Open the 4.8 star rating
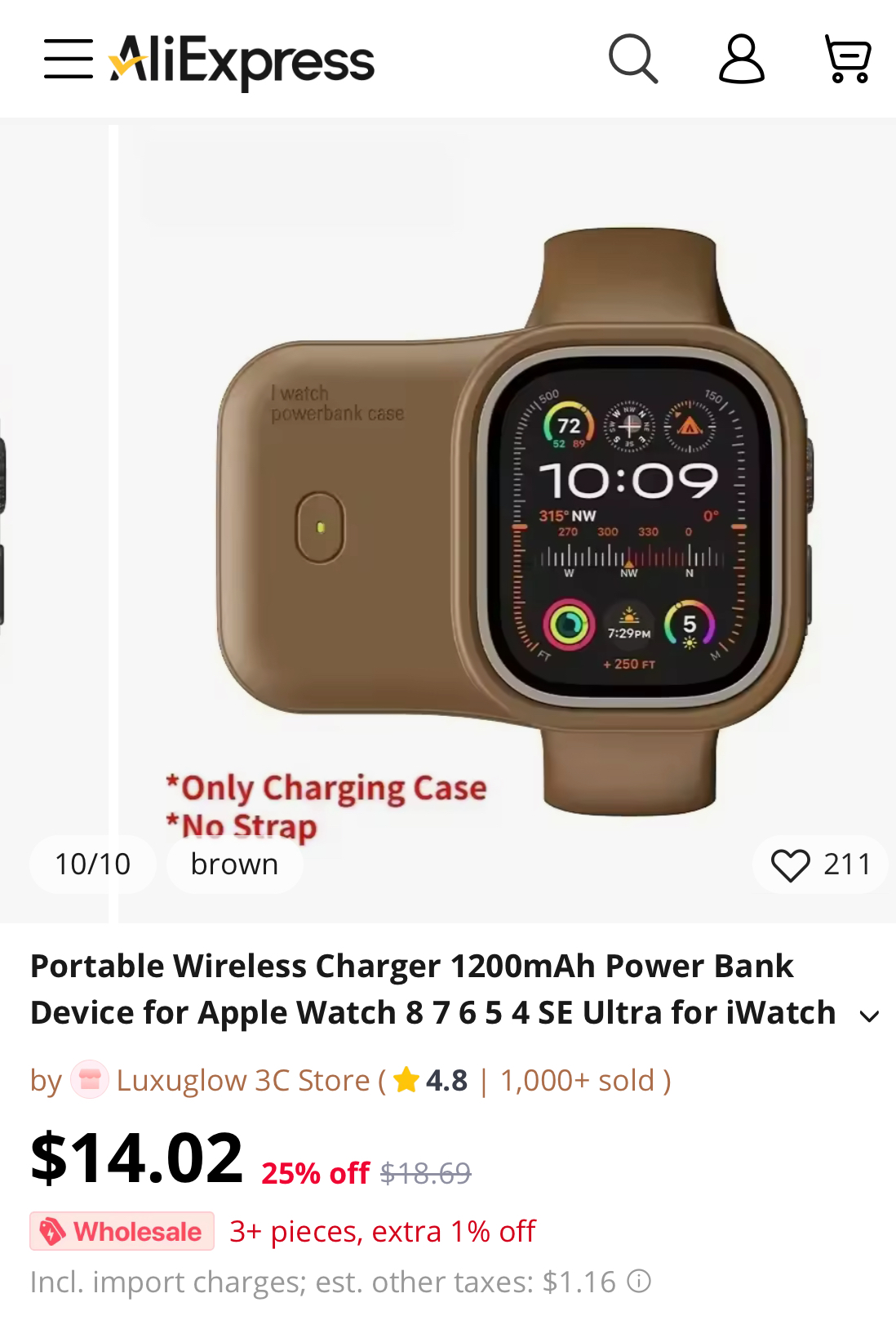 point(430,1080)
